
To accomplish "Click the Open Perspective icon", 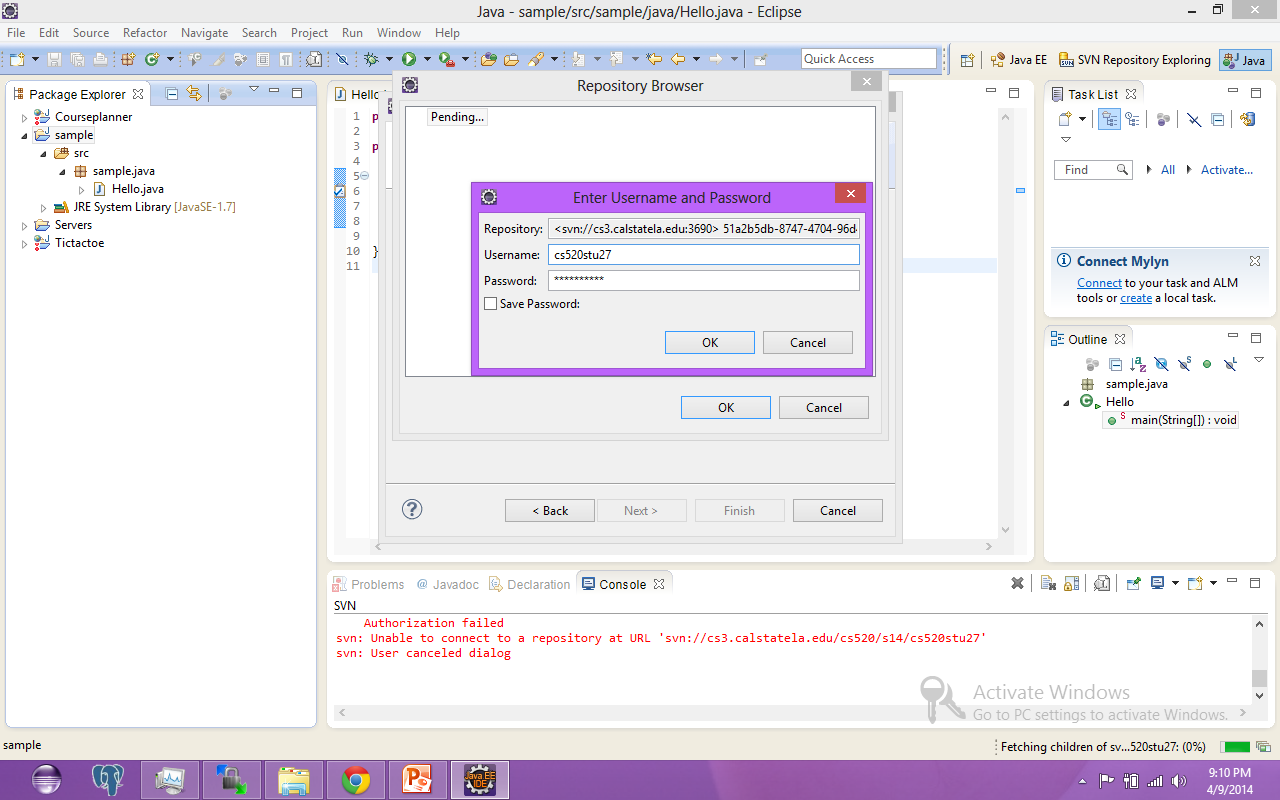I will [x=967, y=60].
